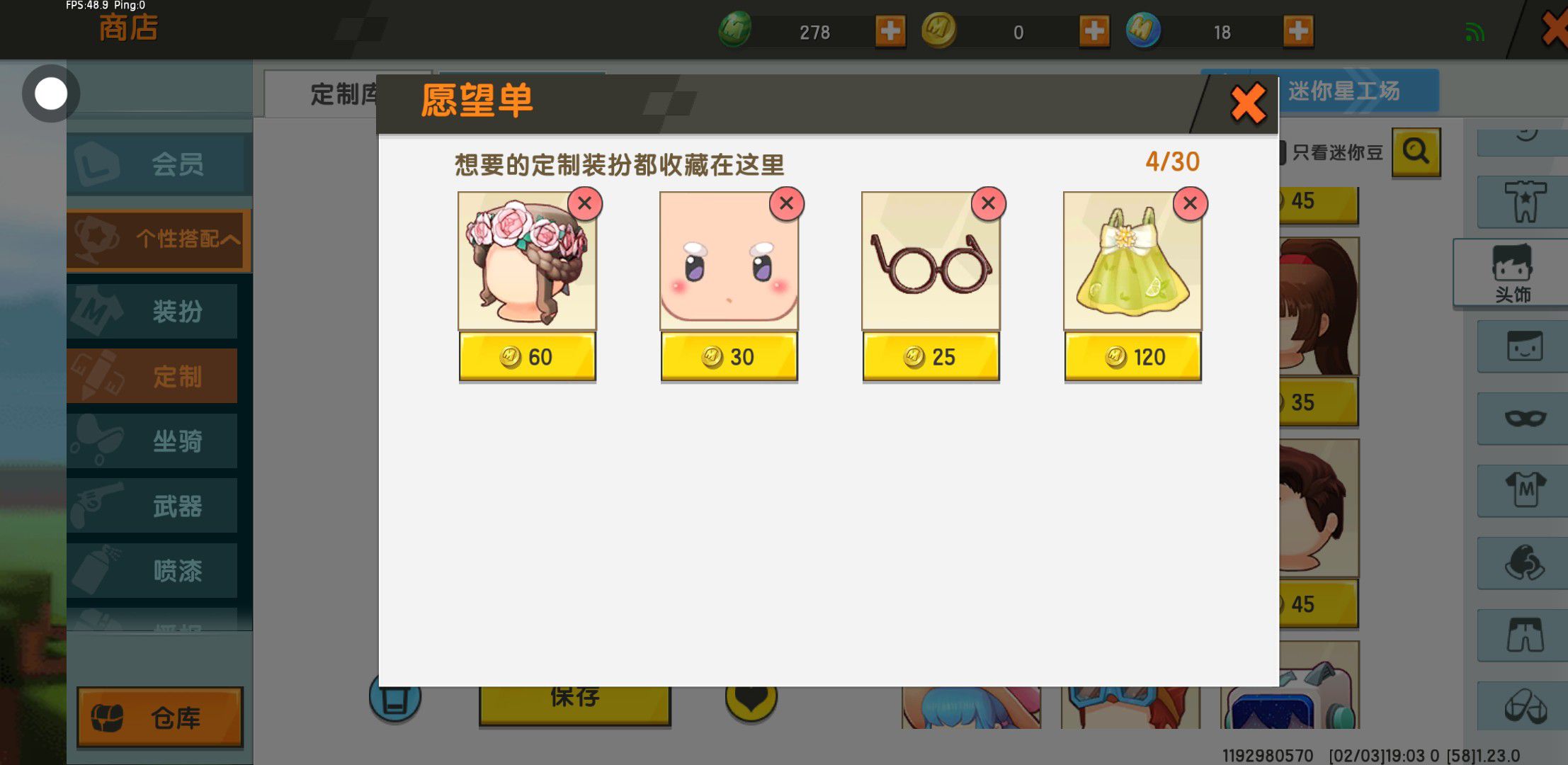This screenshot has width=1568, height=765.
Task: Open the 迷你星工场 banner
Action: [1343, 91]
